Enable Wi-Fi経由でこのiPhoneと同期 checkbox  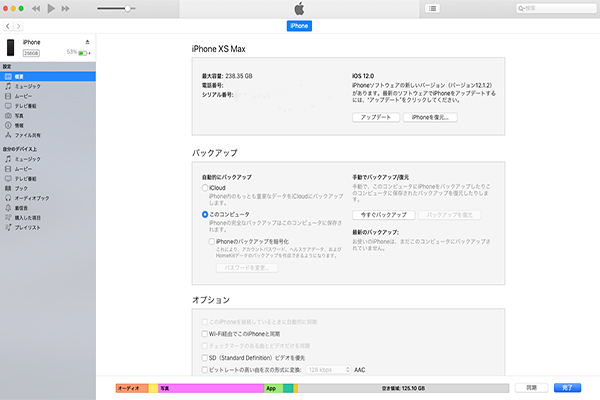205,334
